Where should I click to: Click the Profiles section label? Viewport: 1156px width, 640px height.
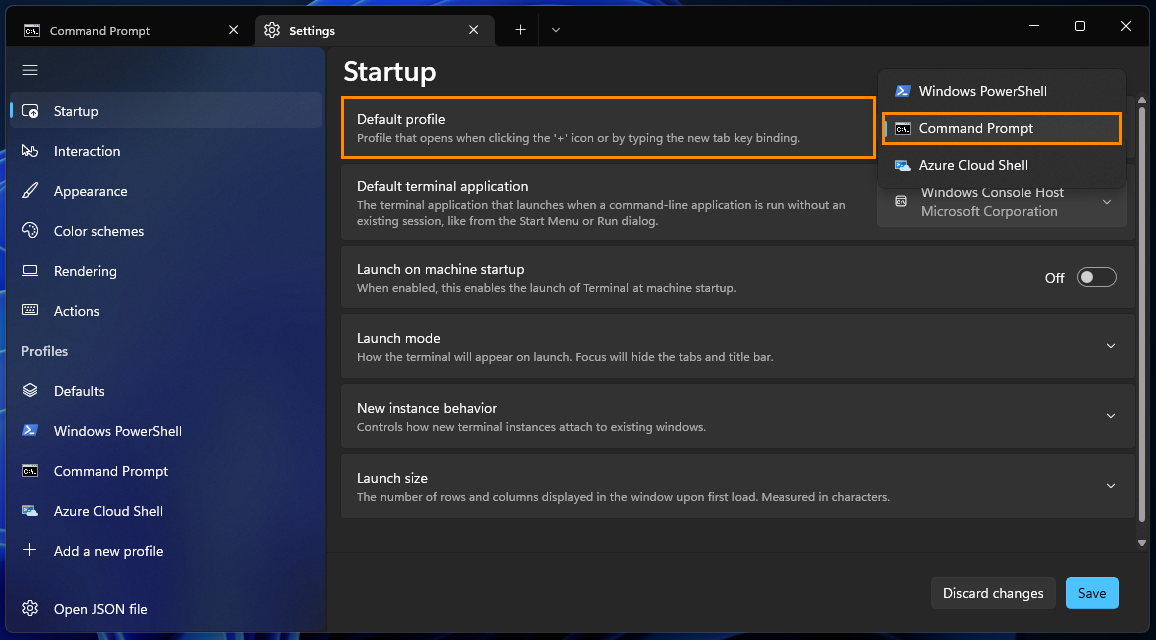[44, 351]
